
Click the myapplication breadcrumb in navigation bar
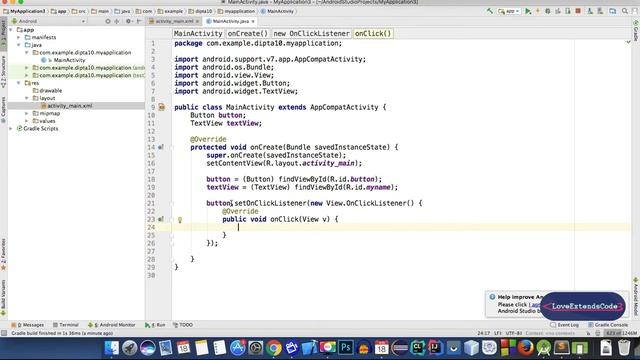click(x=236, y=11)
